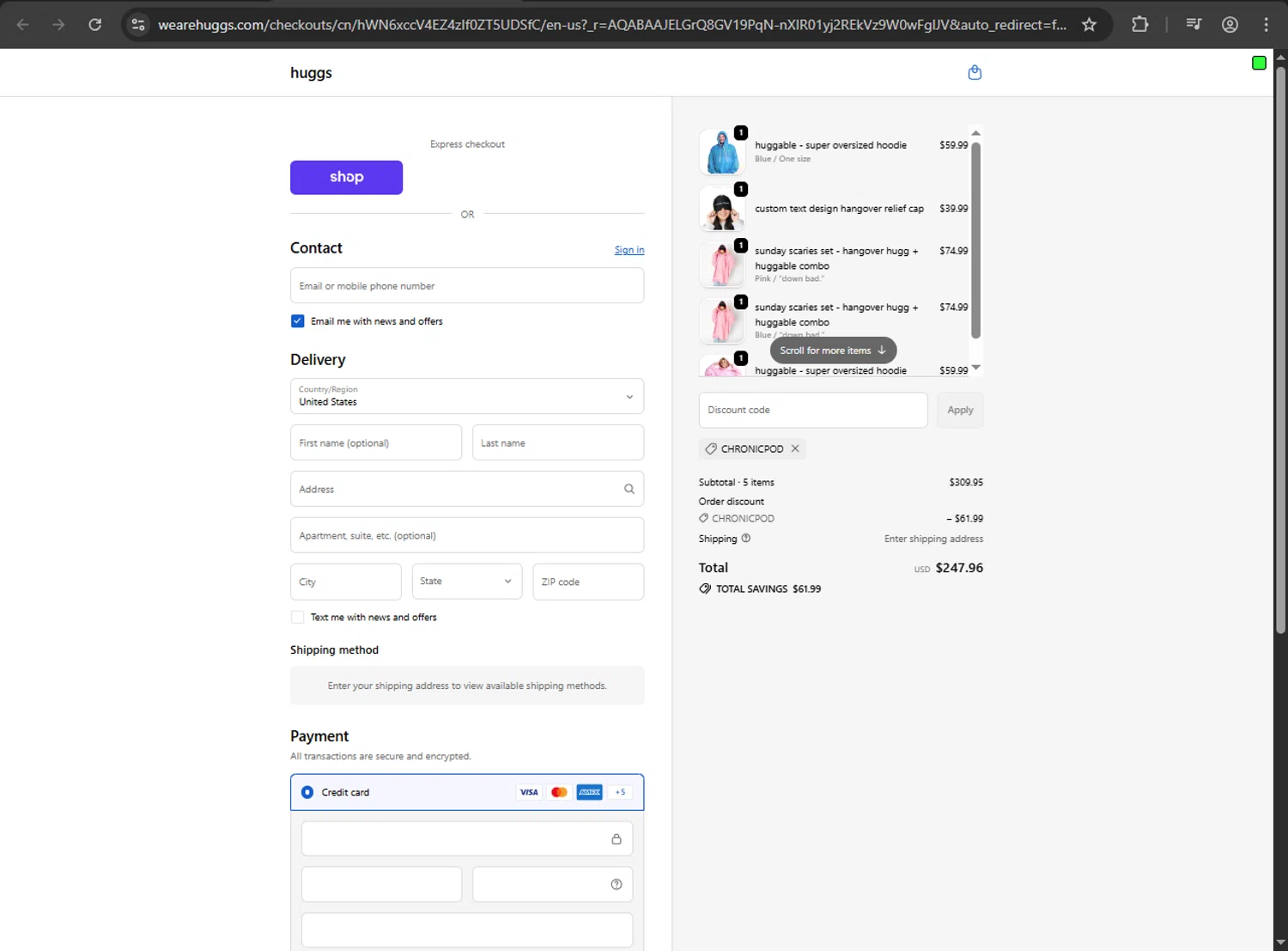Screen dimensions: 1288x951
Task: Focus the Last name field
Action: (558, 442)
